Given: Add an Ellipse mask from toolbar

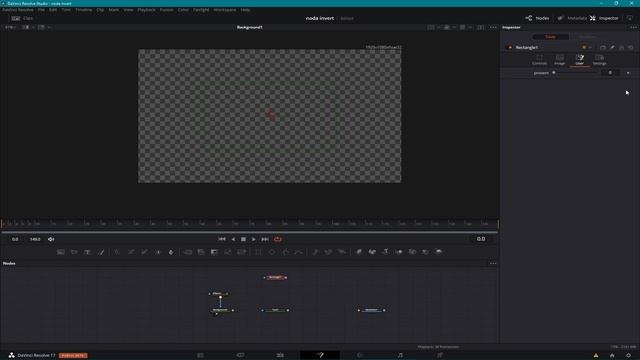Looking at the screenshot, I should (x=272, y=252).
